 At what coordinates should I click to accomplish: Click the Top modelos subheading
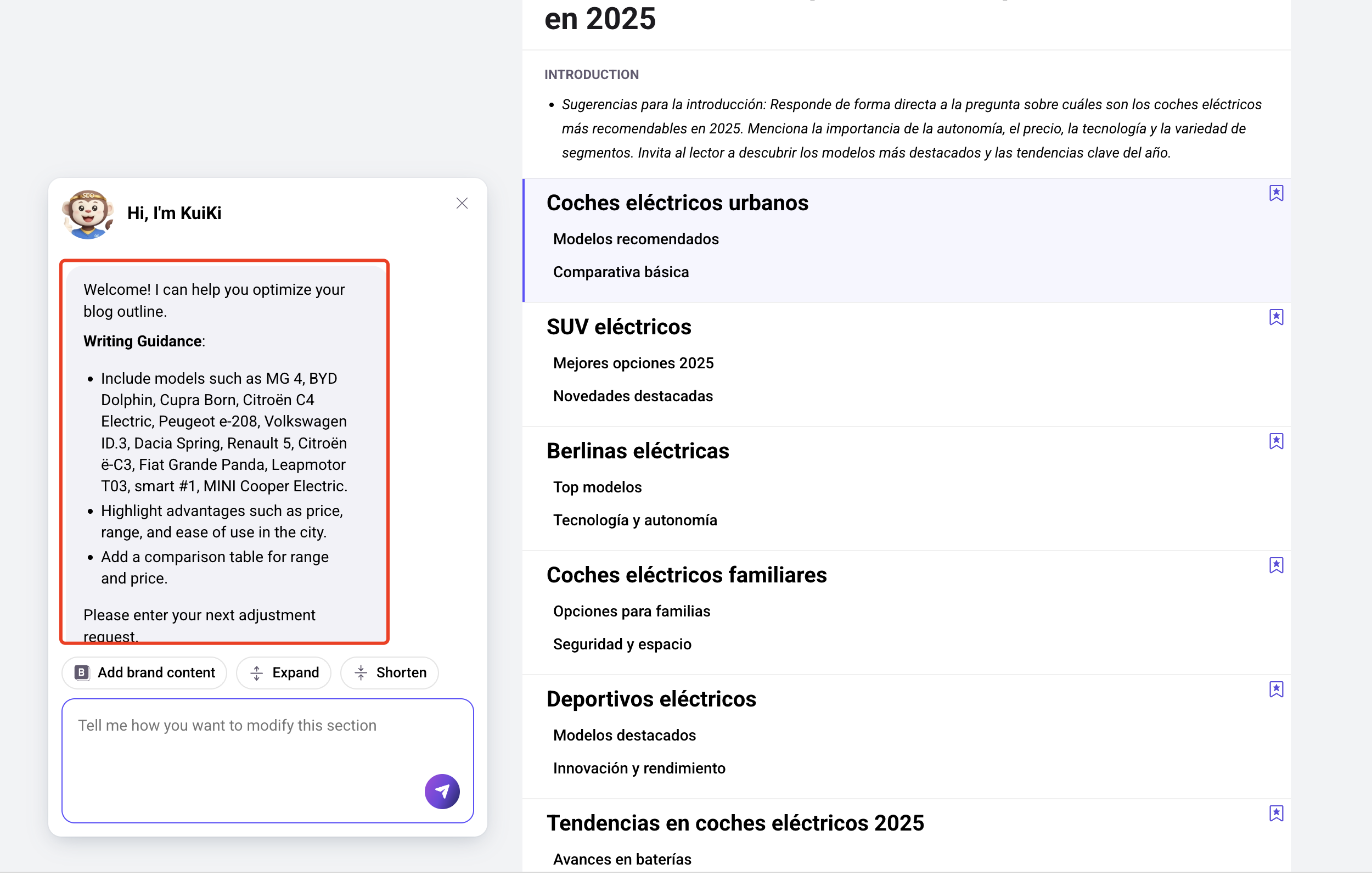point(598,488)
